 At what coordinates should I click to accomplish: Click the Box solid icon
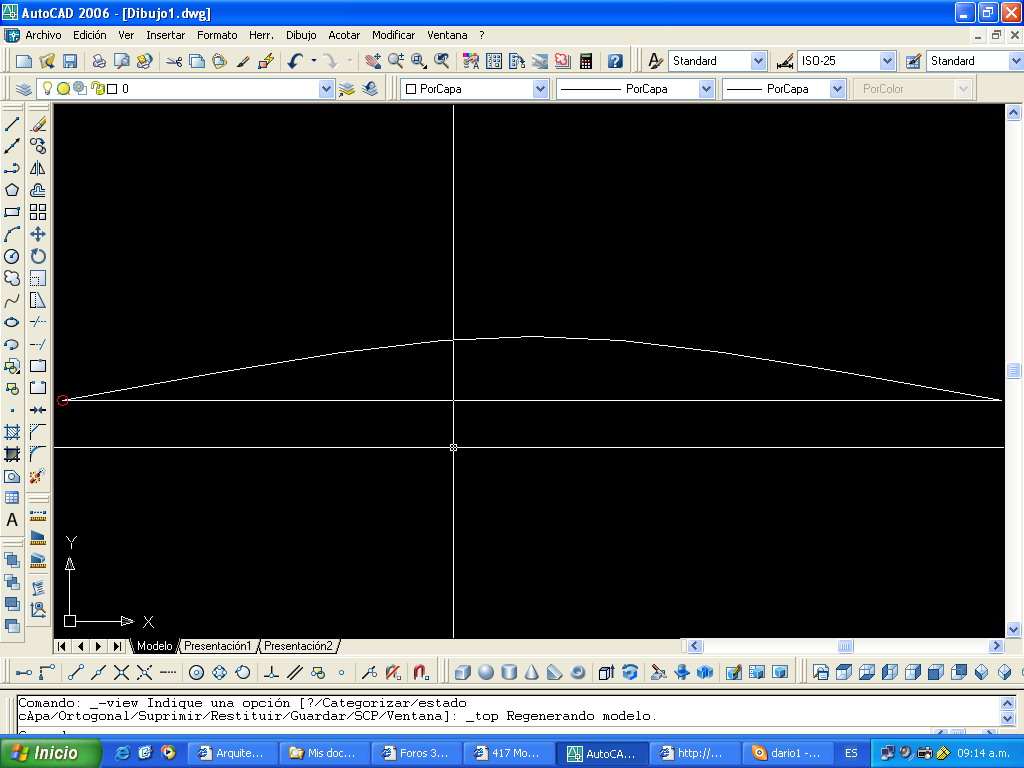pos(462,672)
